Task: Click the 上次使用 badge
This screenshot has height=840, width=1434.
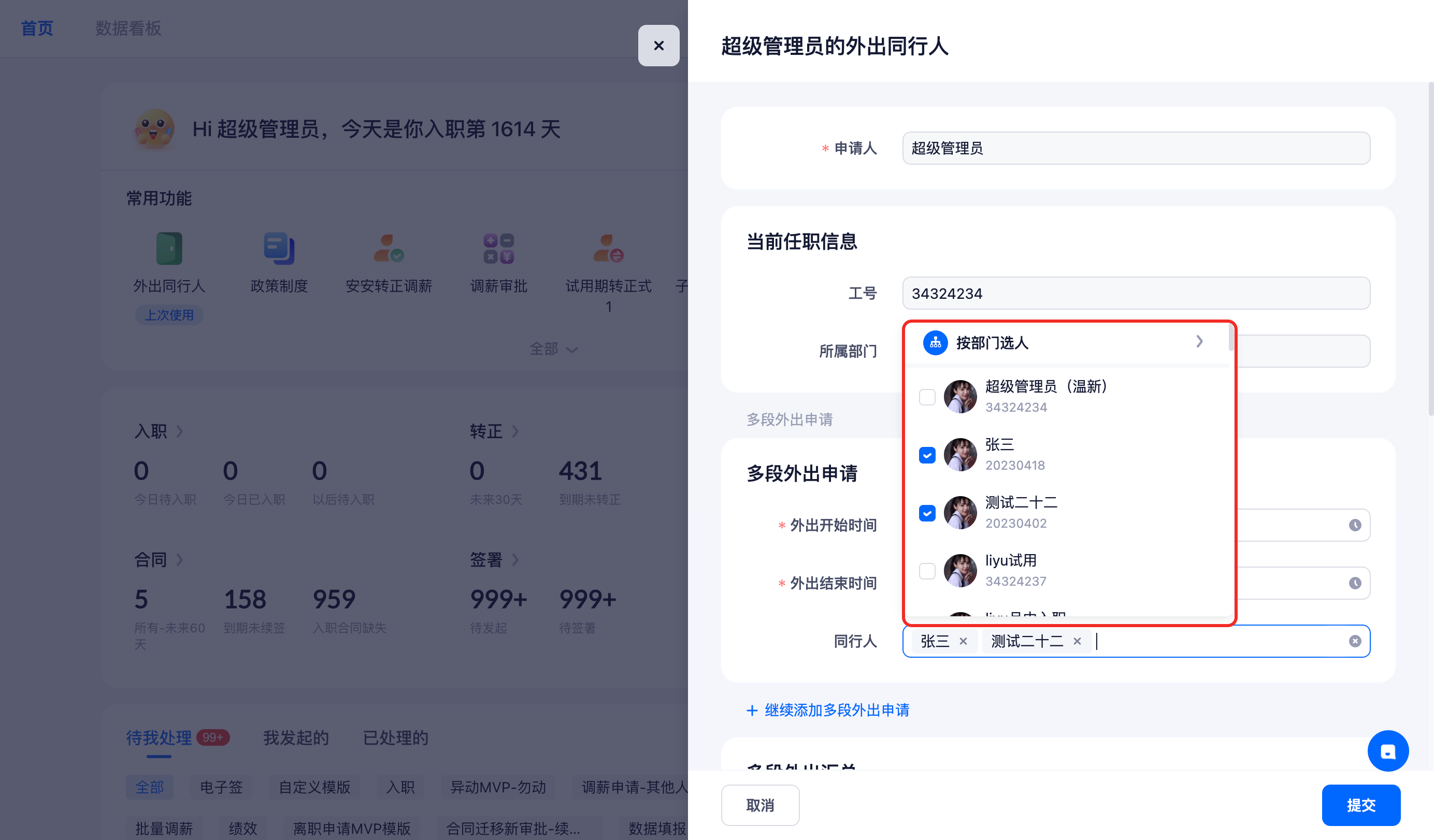Action: (x=169, y=314)
